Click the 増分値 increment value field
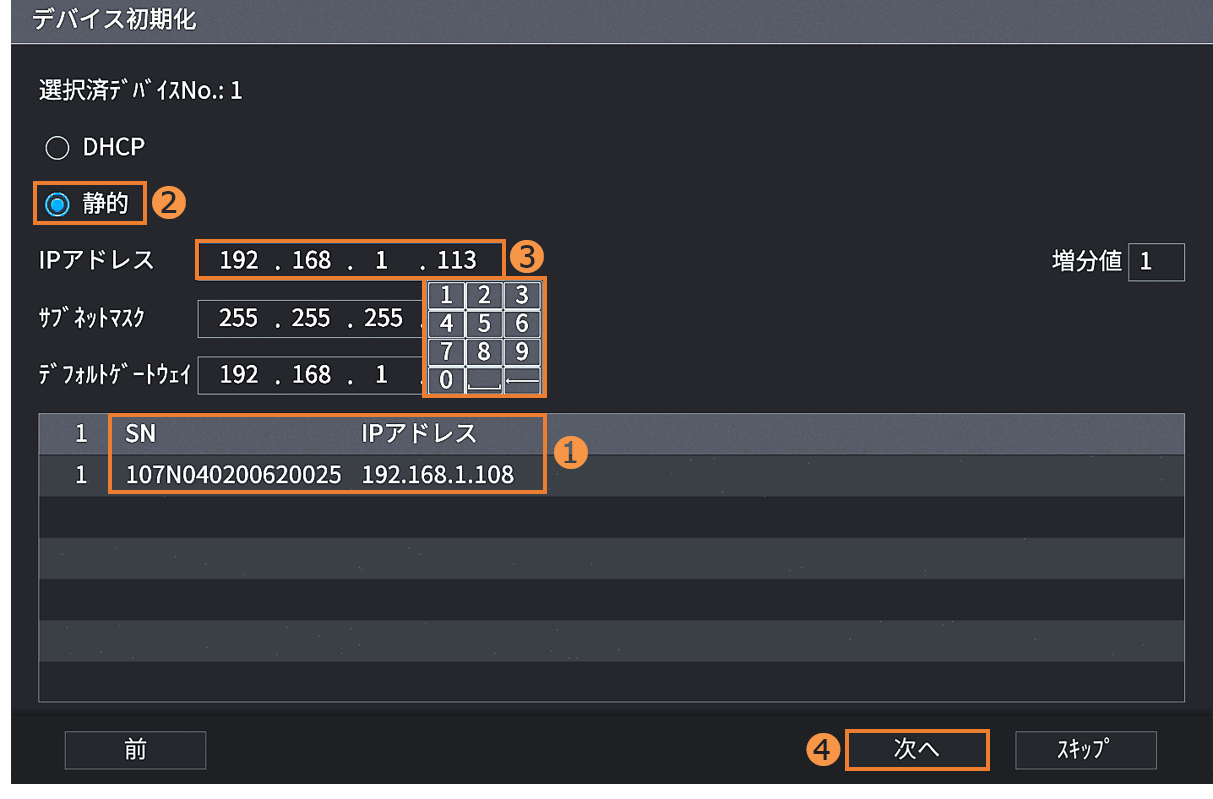This screenshot has width=1213, height=799. pyautogui.click(x=1156, y=262)
